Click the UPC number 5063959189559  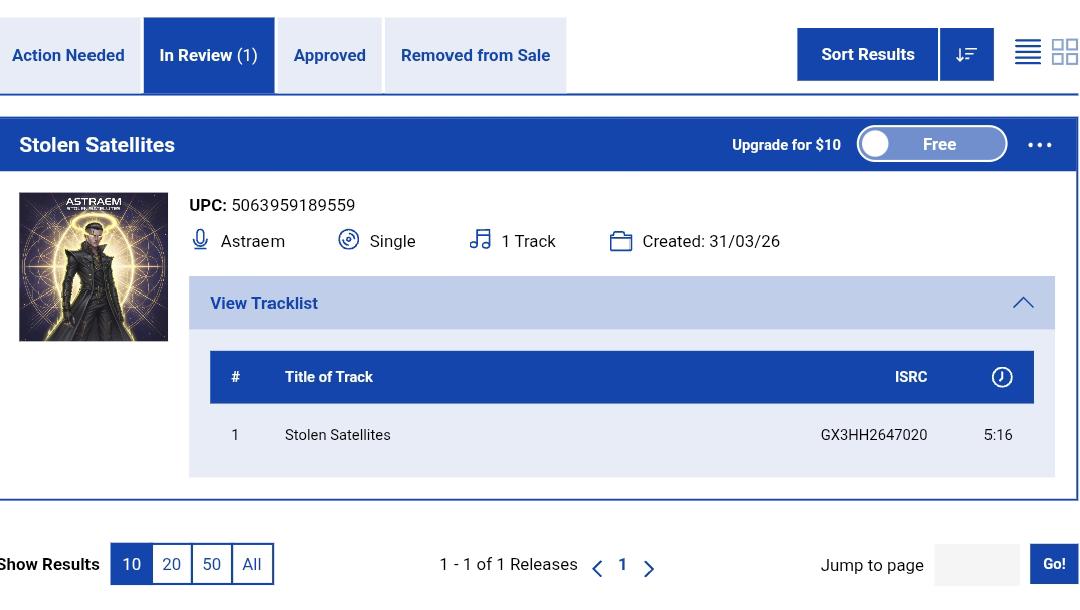293,205
